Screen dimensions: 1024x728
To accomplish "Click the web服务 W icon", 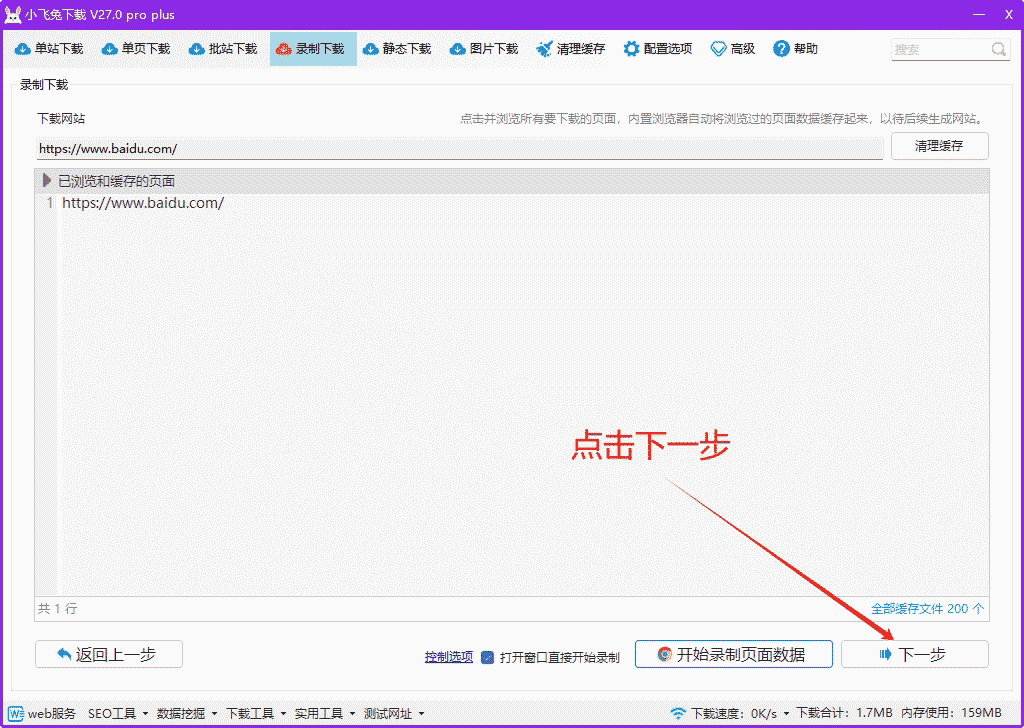I will click(x=16, y=713).
